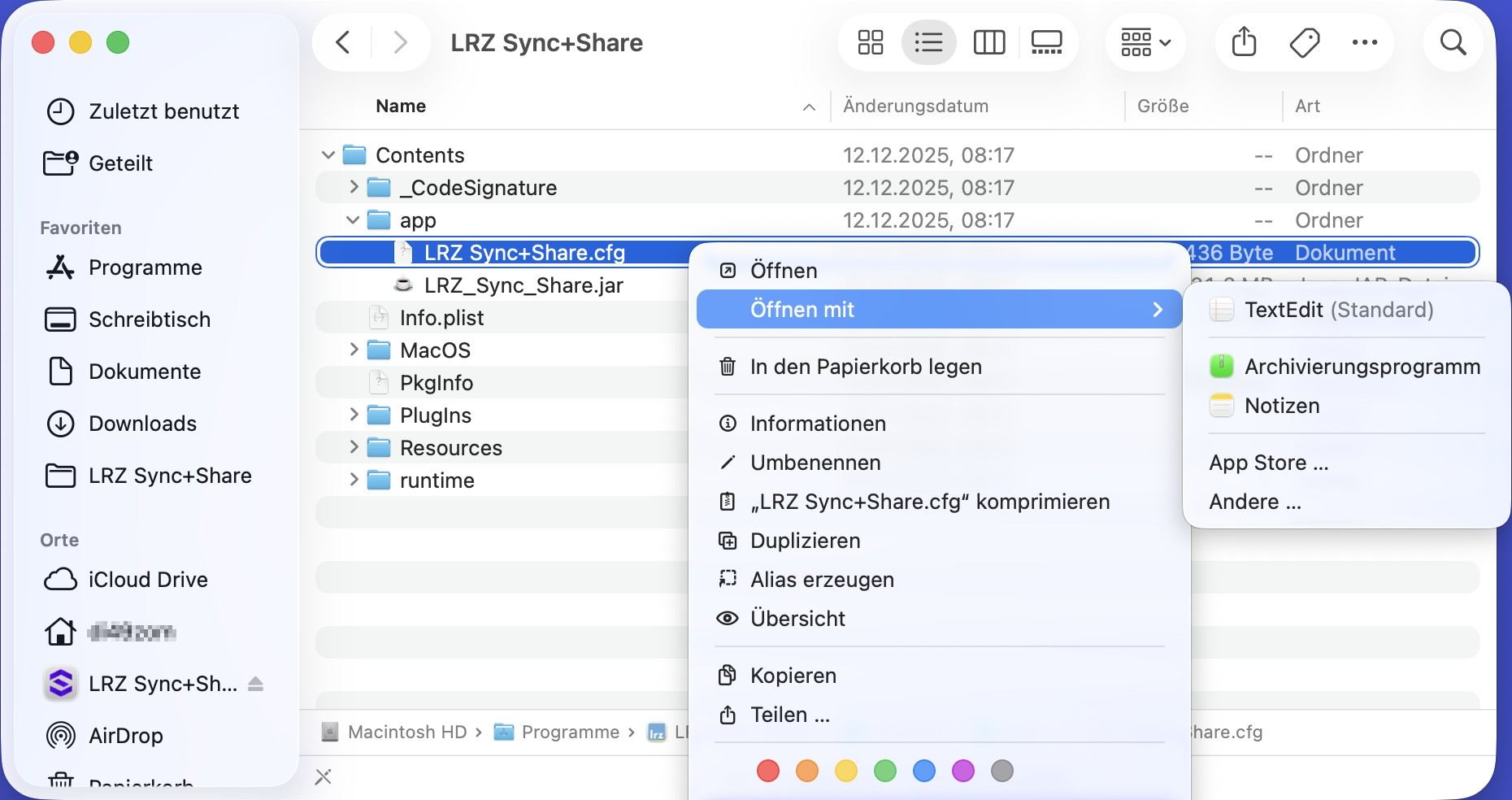Choose Umbenennen from the context menu
The height and width of the screenshot is (800, 1512).
point(815,463)
